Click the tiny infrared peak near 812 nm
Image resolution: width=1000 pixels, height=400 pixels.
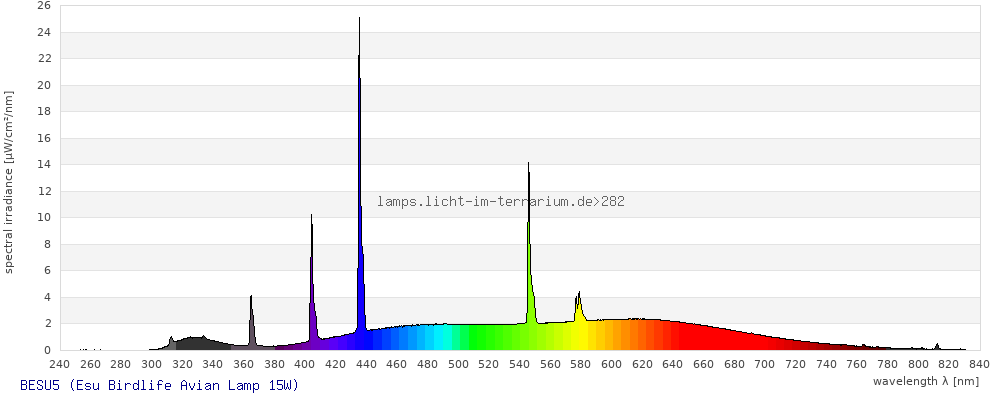937,347
